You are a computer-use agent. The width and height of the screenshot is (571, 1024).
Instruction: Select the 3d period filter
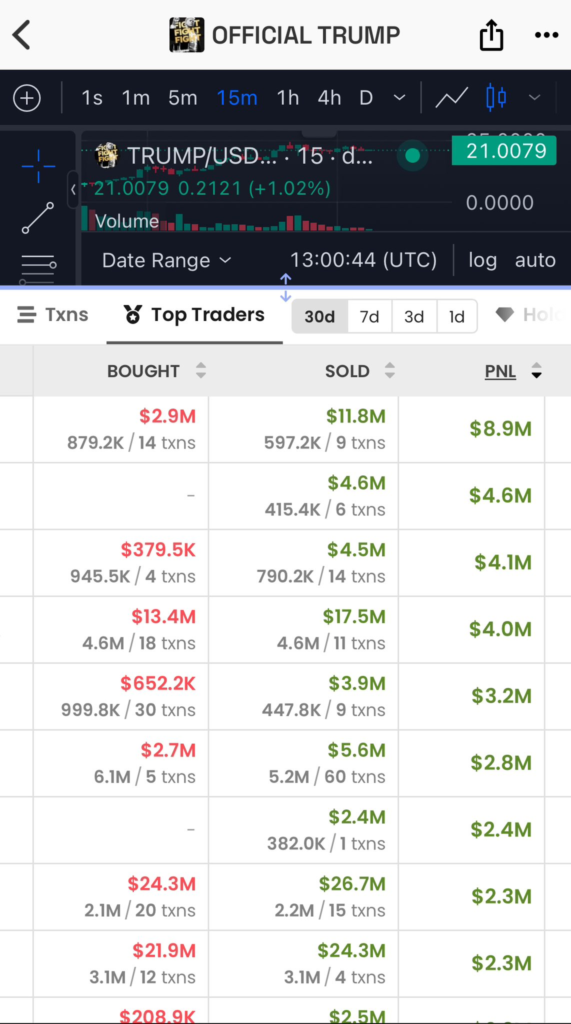(414, 317)
